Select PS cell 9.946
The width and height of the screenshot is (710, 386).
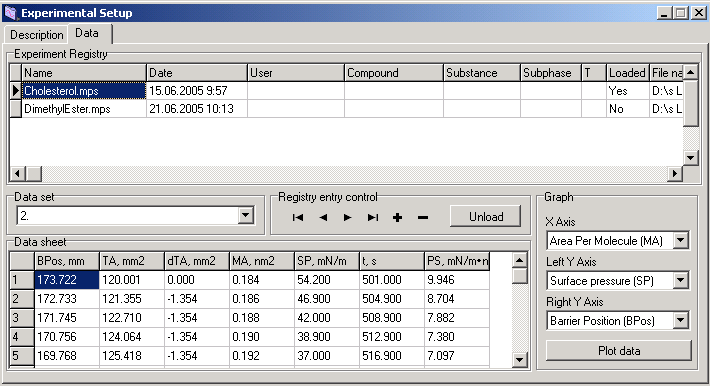tap(457, 280)
